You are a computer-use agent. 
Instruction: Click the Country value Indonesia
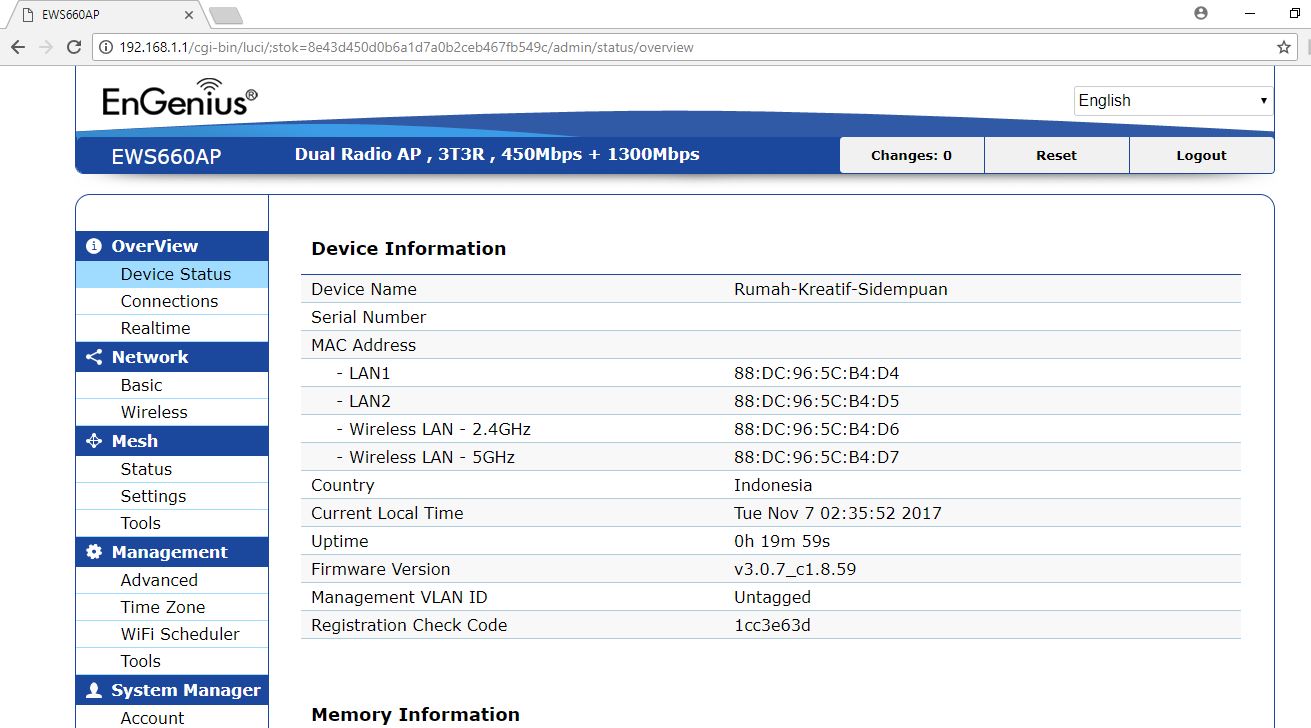point(773,485)
